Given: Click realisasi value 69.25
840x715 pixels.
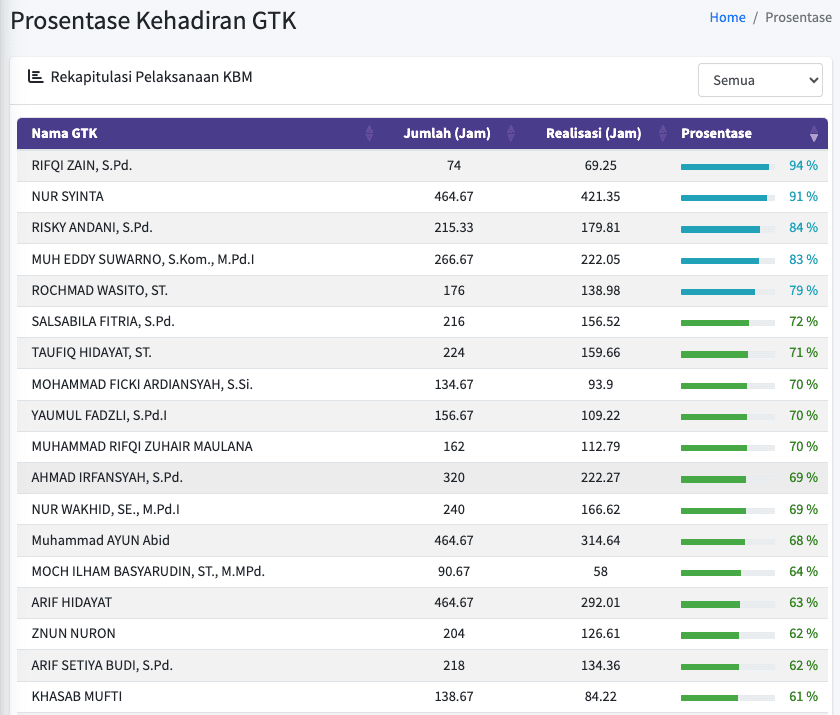Looking at the screenshot, I should click(601, 165).
